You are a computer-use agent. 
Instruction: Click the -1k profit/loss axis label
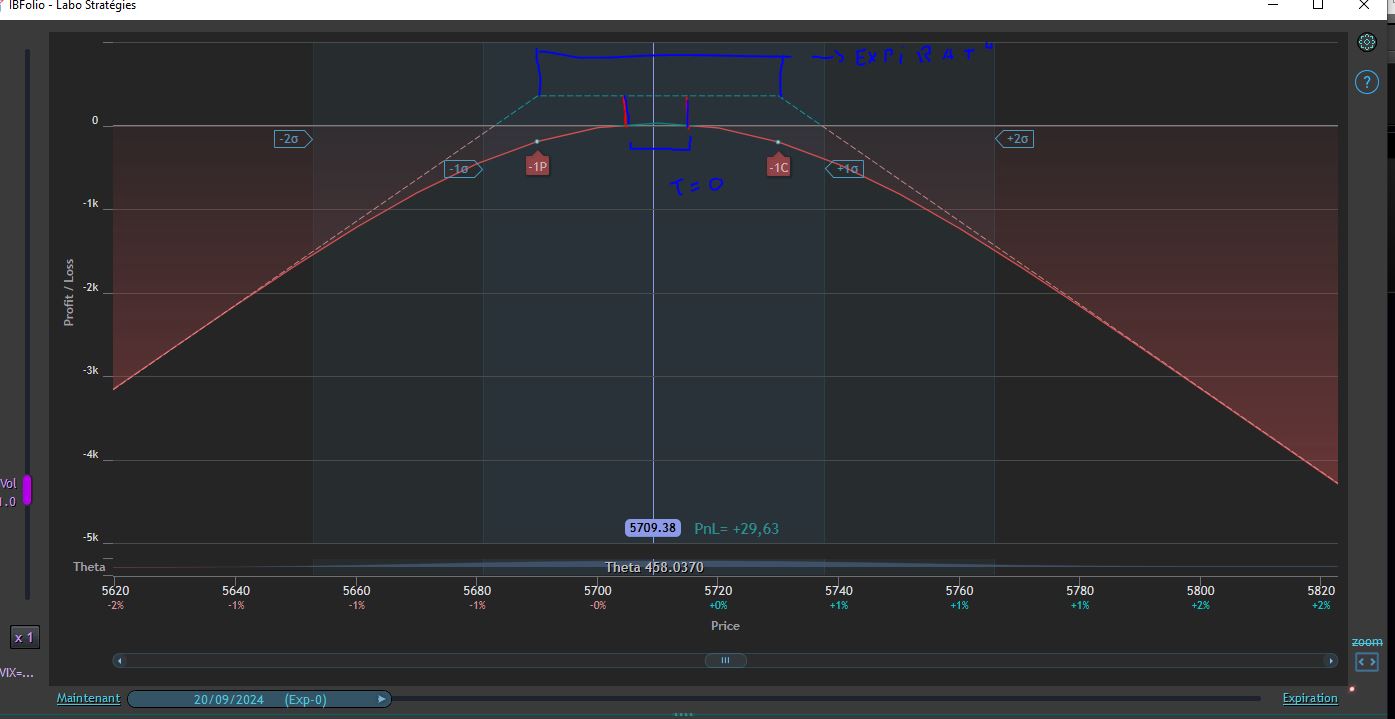[x=91, y=204]
